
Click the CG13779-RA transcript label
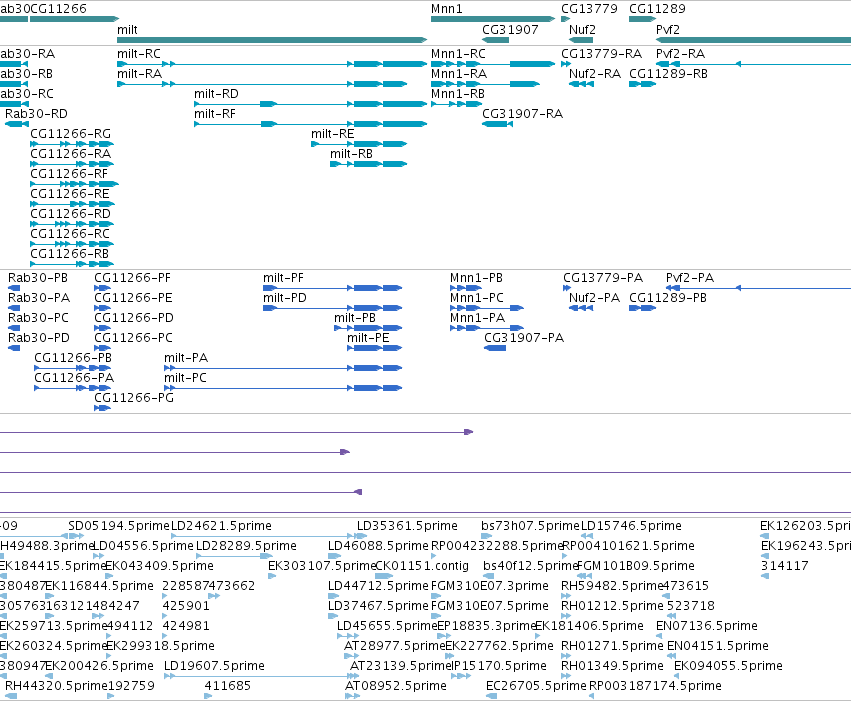tap(601, 54)
